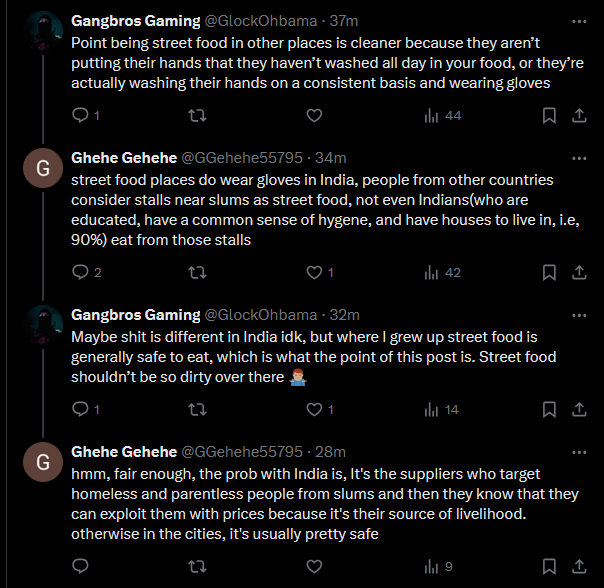604x588 pixels.
Task: Open Gangbros Gaming profile name at top
Action: click(136, 21)
